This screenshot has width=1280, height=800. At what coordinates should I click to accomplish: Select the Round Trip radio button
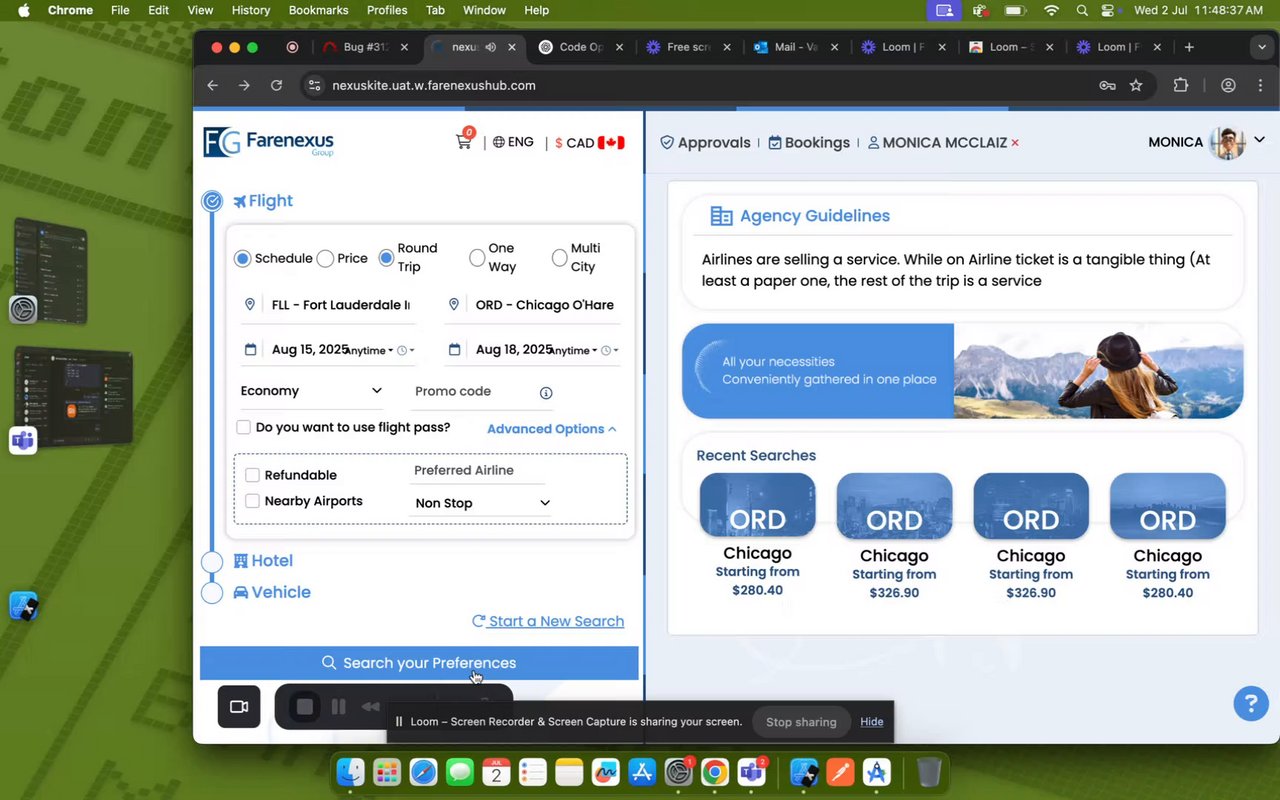[386, 258]
